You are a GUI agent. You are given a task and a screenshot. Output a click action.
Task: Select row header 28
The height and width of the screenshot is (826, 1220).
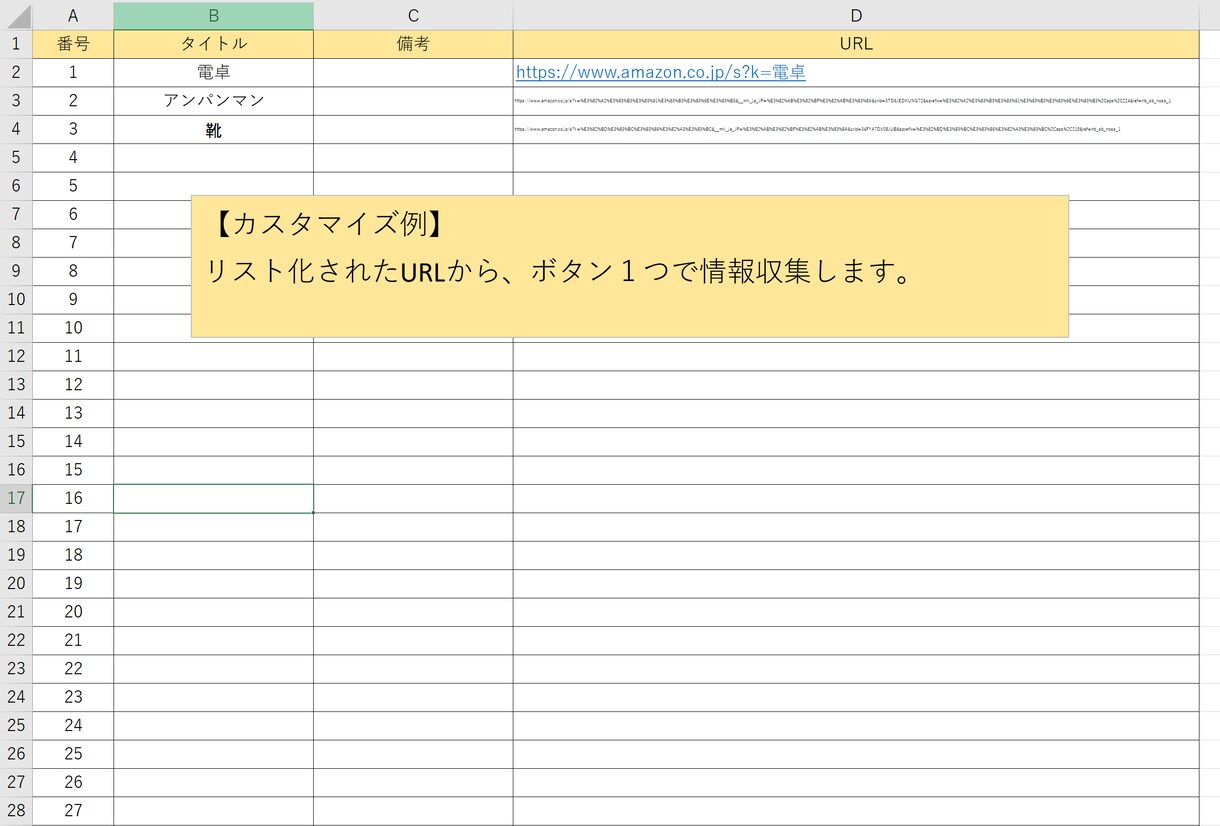click(x=16, y=811)
